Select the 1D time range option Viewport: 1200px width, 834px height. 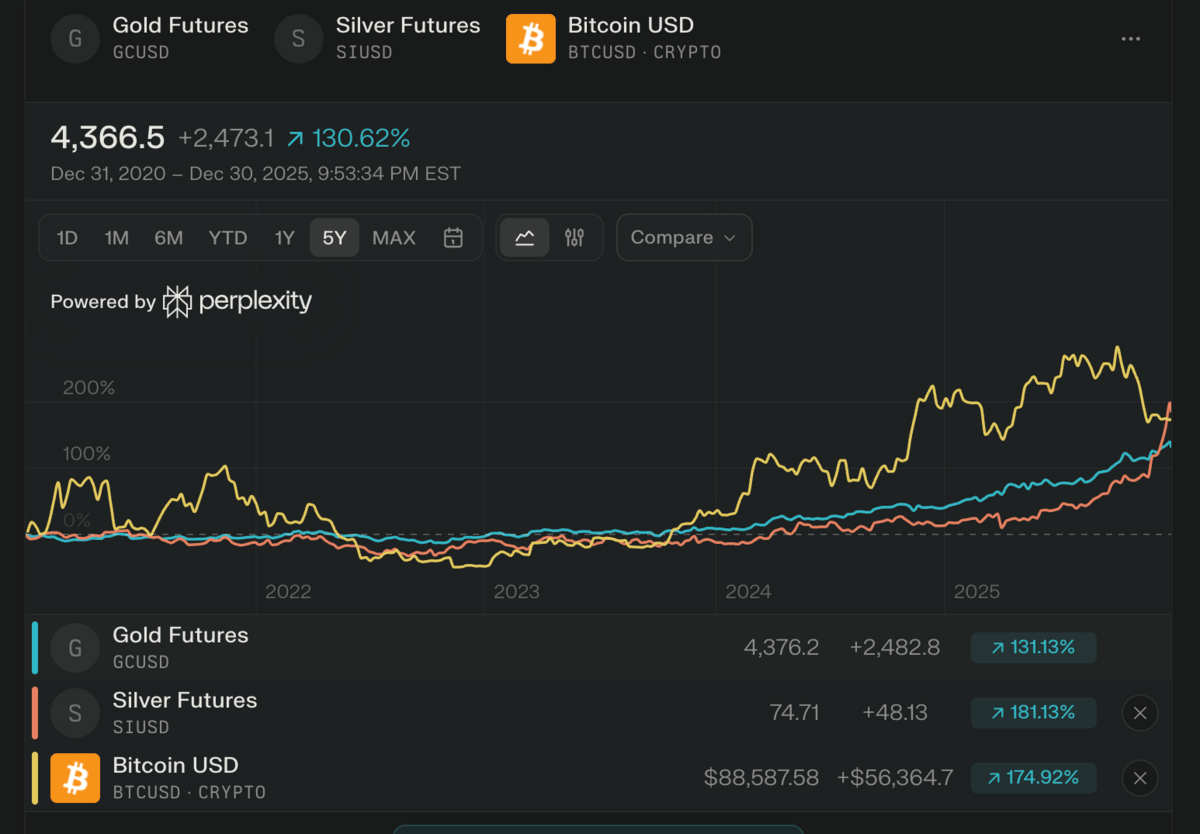[x=66, y=237]
